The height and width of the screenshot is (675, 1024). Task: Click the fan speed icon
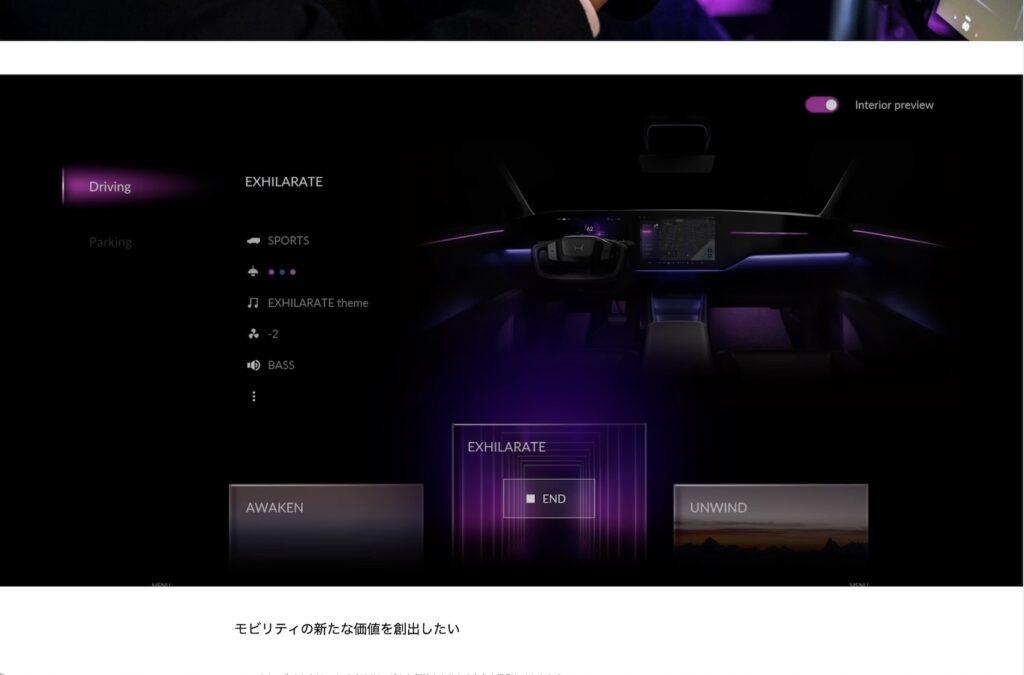[253, 334]
